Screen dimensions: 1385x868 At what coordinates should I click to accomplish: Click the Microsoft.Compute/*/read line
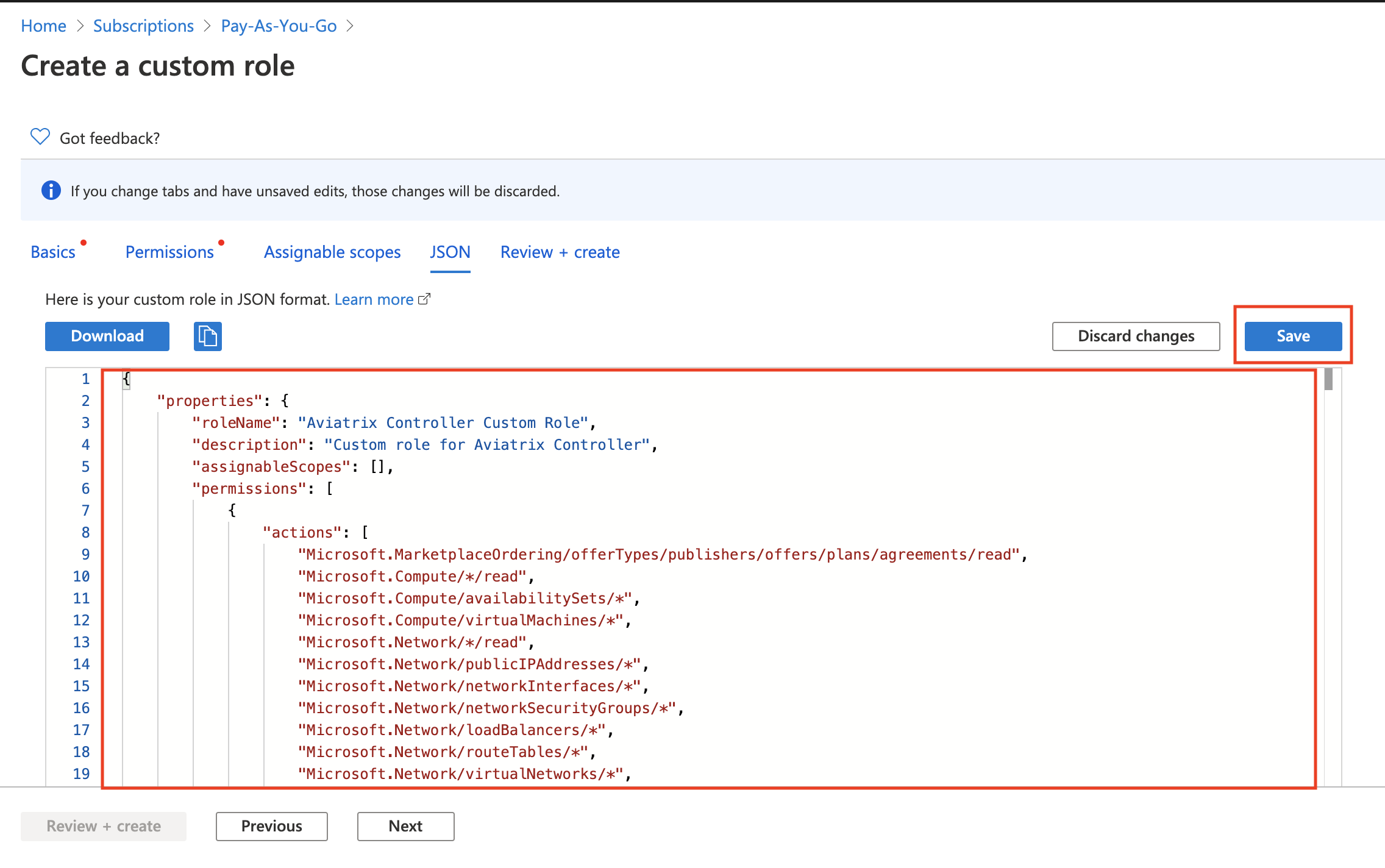[416, 576]
